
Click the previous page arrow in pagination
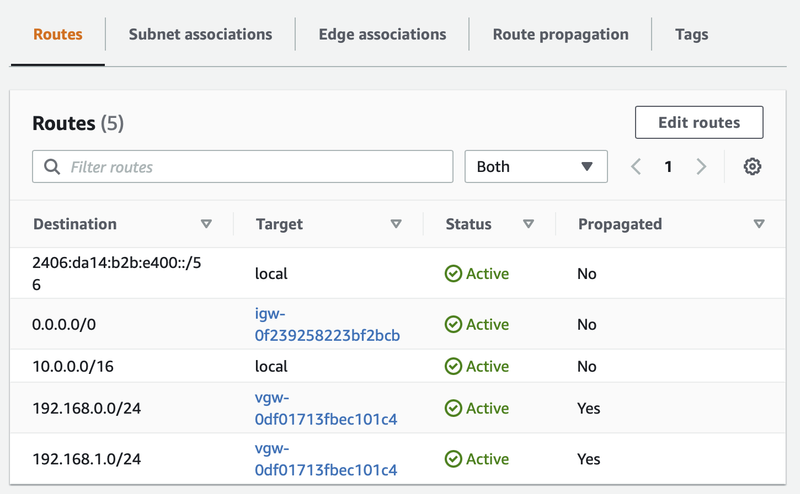coord(636,167)
